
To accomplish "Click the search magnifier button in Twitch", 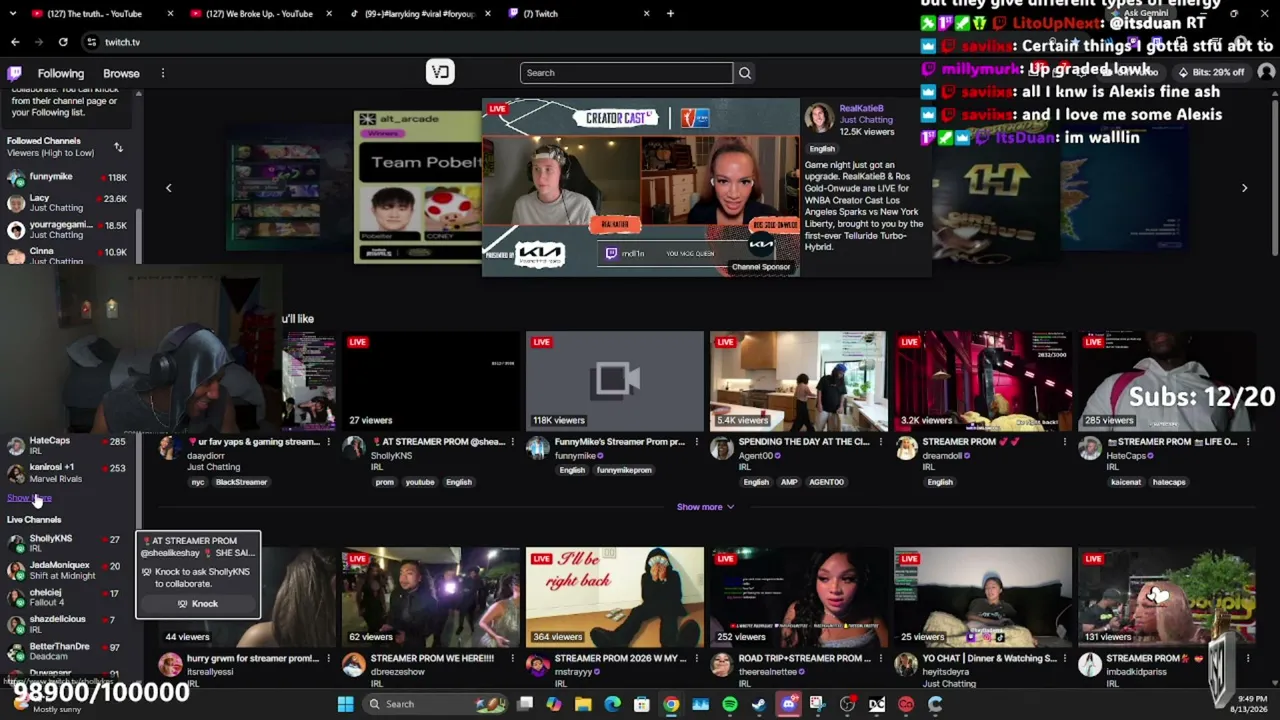I will [x=745, y=73].
